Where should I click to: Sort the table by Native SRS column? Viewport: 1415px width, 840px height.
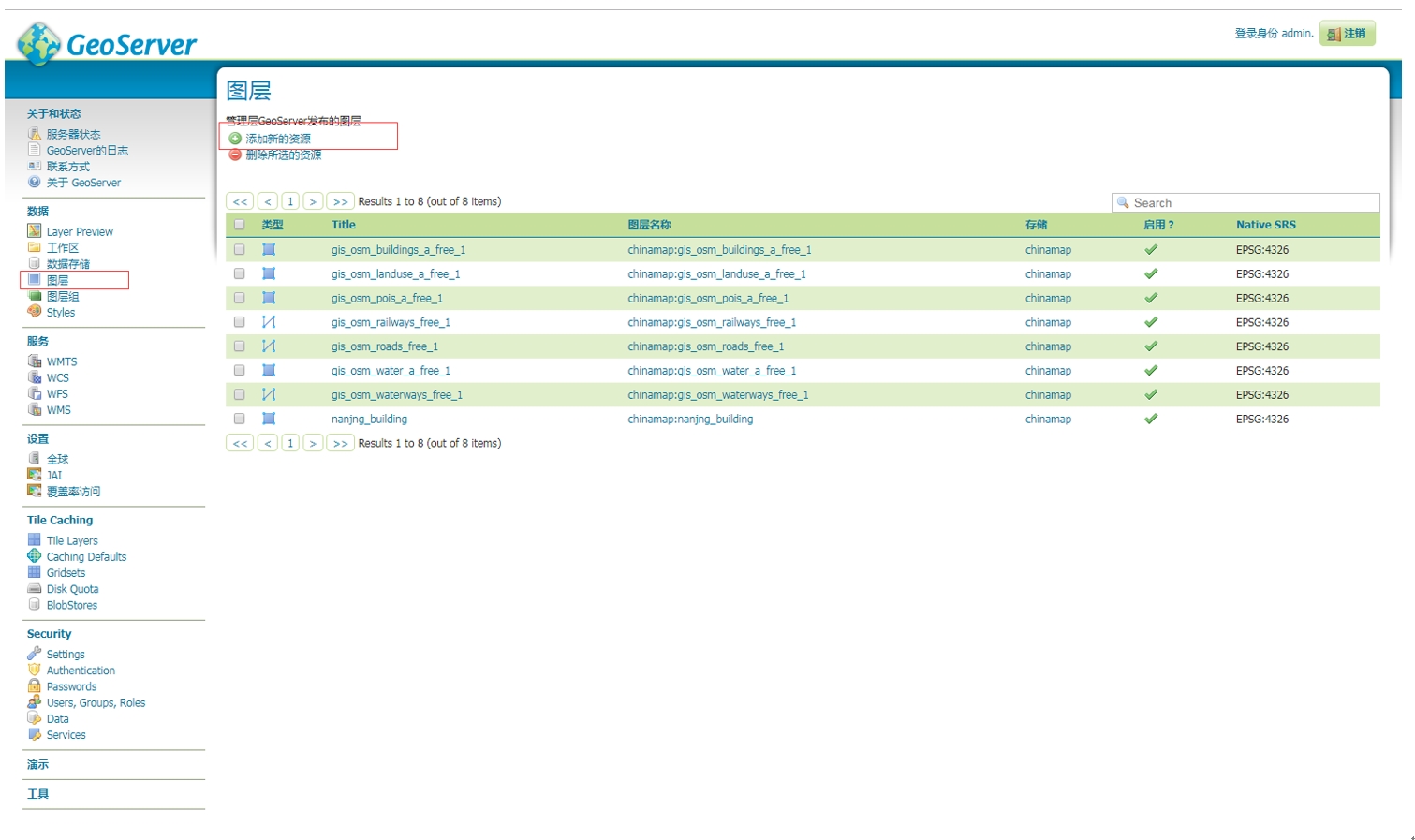pyautogui.click(x=1265, y=225)
